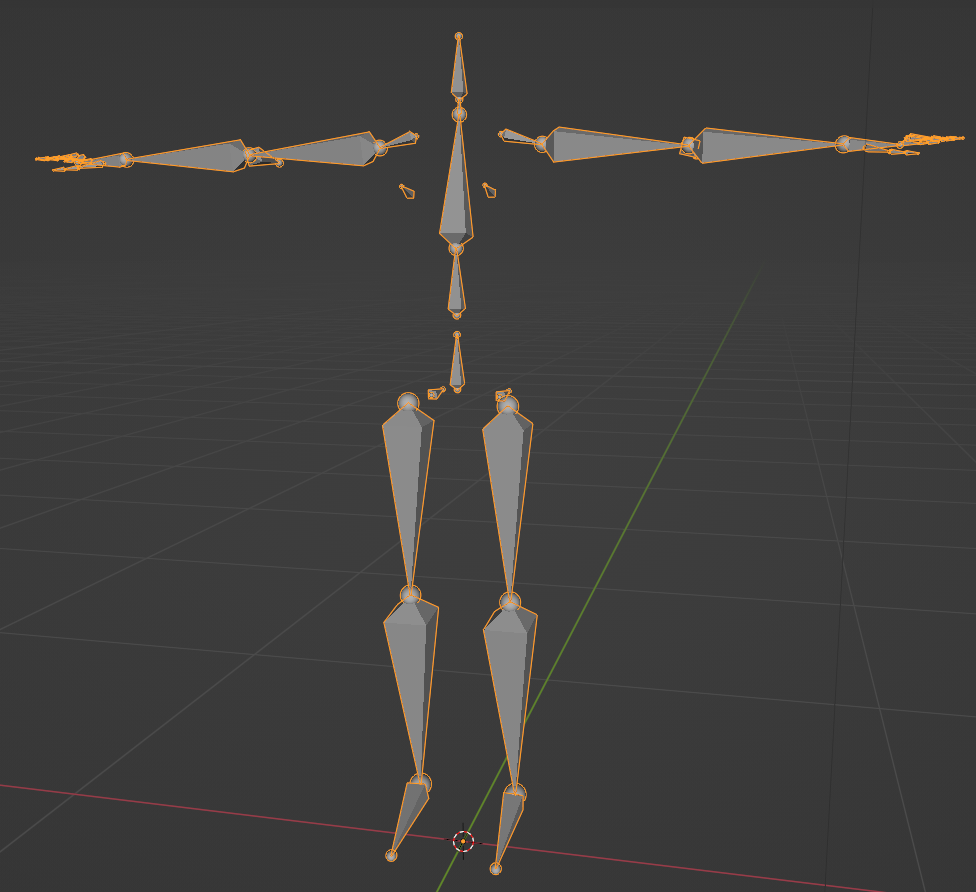Select the tiny screen-right hip helper bone
This screenshot has width=976, height=892.
[x=503, y=394]
